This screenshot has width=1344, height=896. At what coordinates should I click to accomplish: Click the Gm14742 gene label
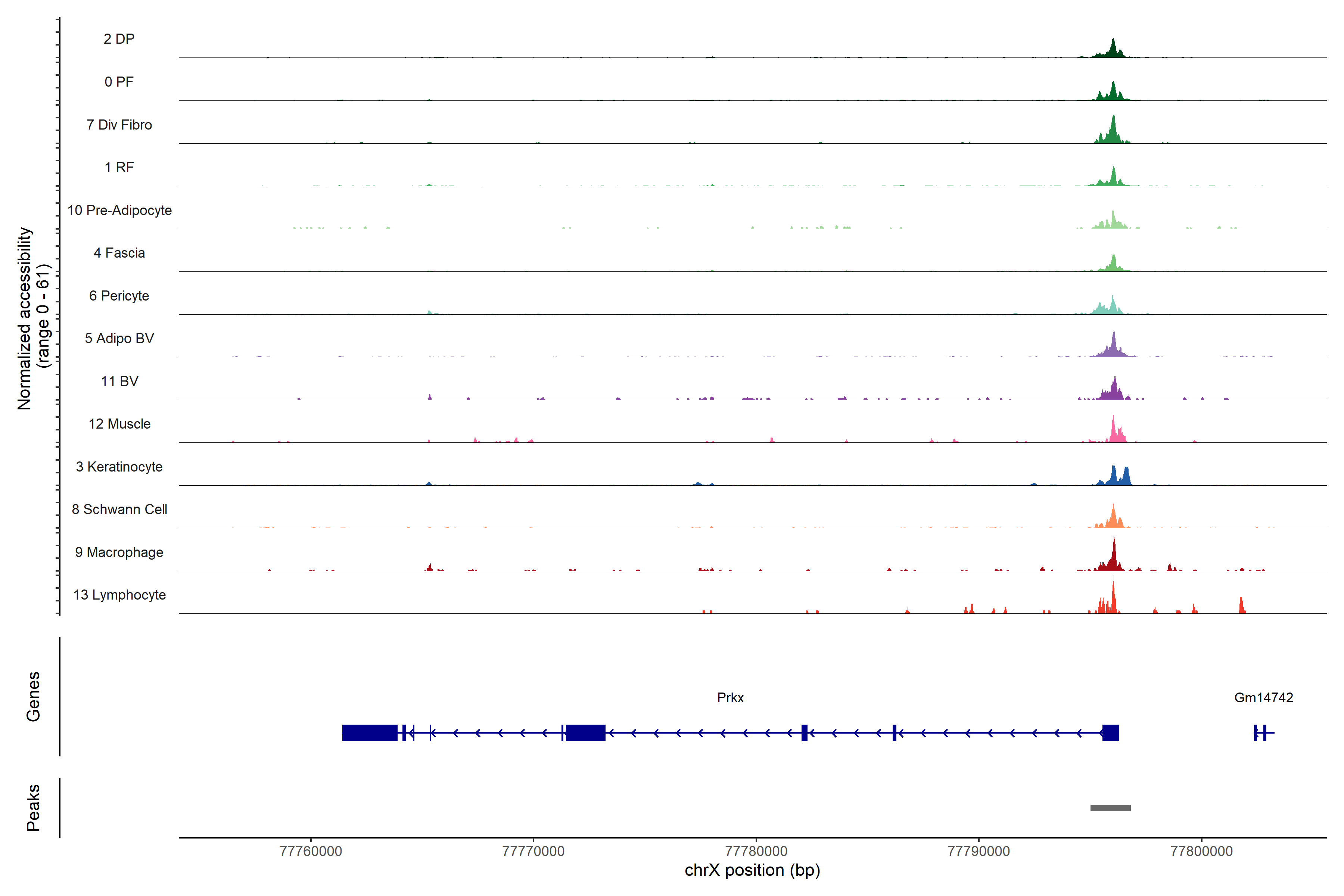[x=1263, y=698]
